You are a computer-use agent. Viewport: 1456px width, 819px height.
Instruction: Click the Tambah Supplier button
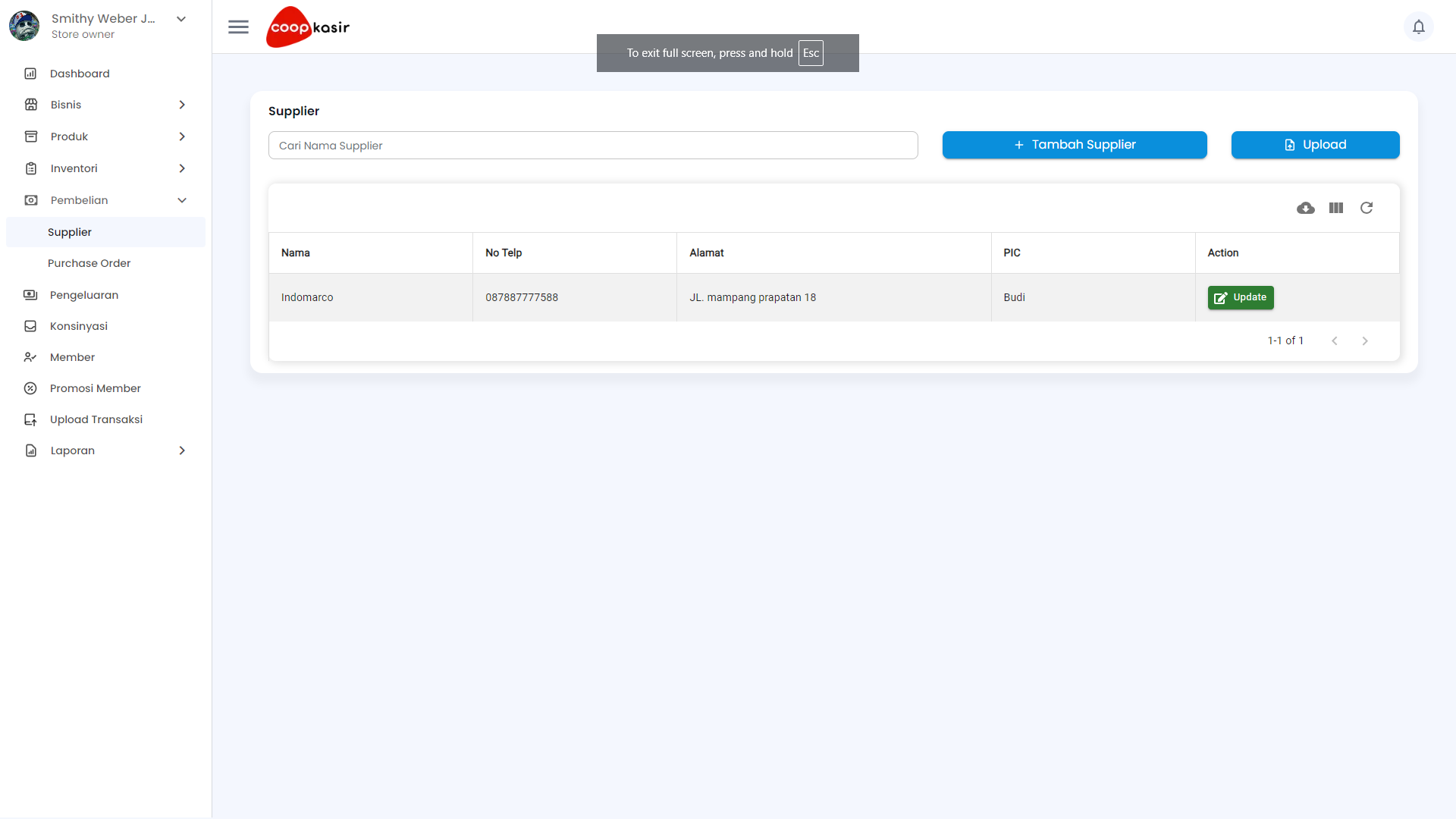(x=1075, y=145)
